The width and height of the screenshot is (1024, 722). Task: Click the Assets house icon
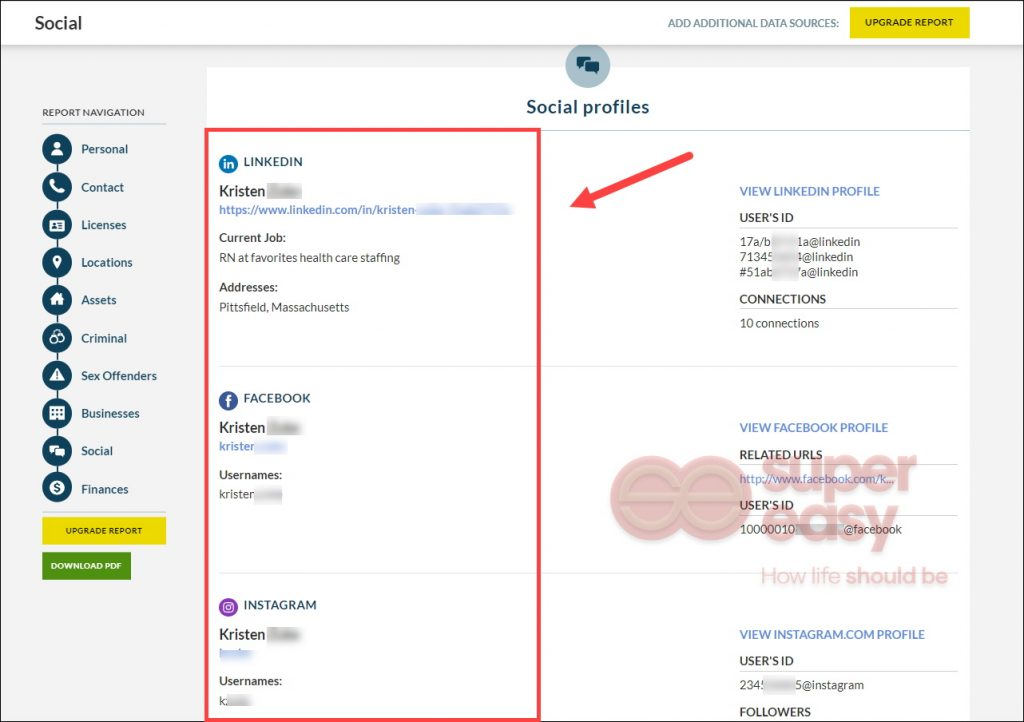[x=57, y=300]
